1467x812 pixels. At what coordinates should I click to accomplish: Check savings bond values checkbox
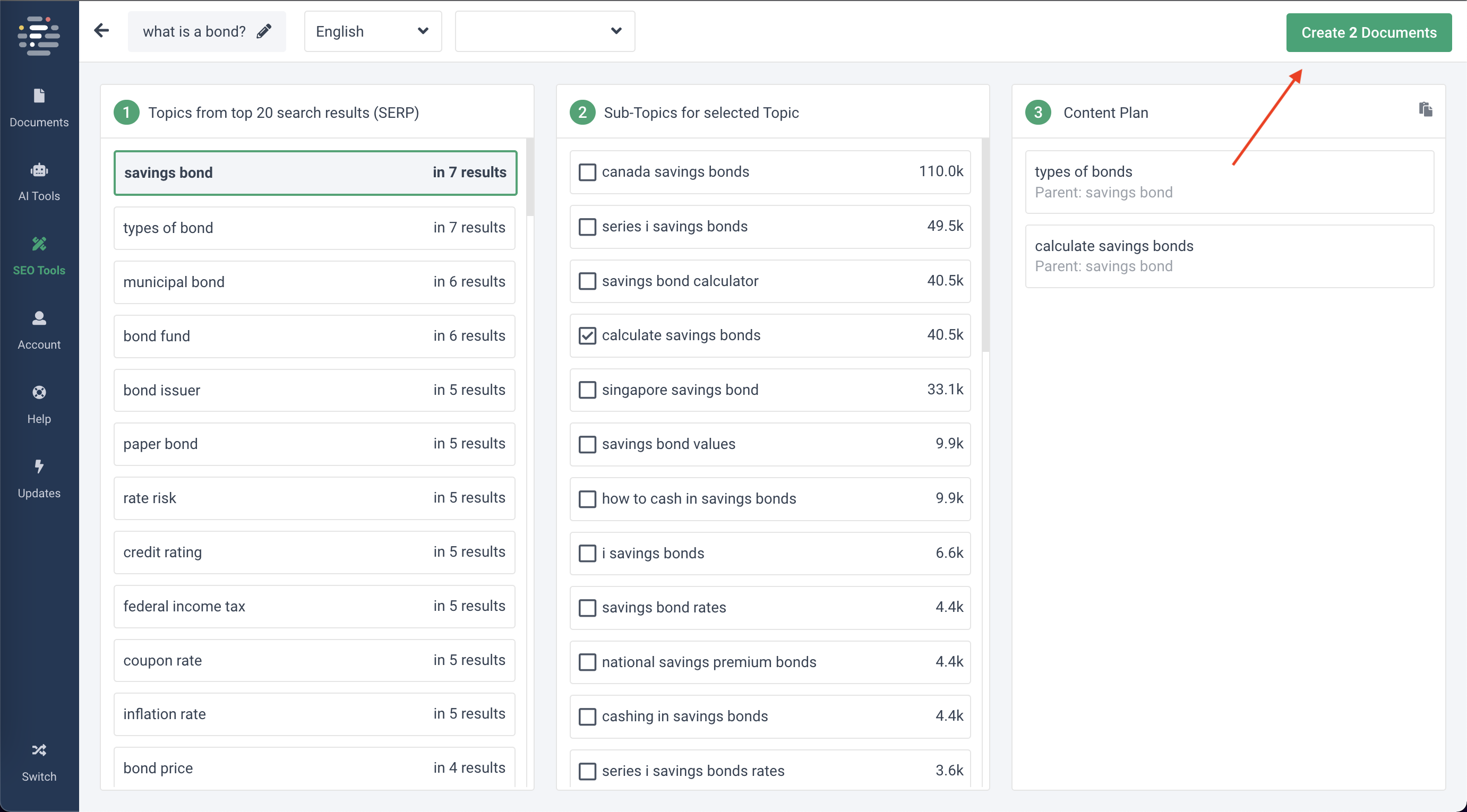587,444
